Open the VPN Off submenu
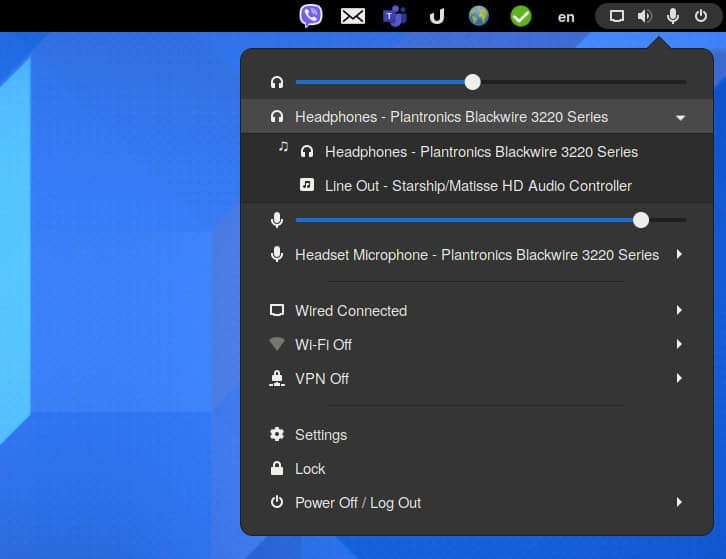The image size is (726, 559). (x=477, y=378)
